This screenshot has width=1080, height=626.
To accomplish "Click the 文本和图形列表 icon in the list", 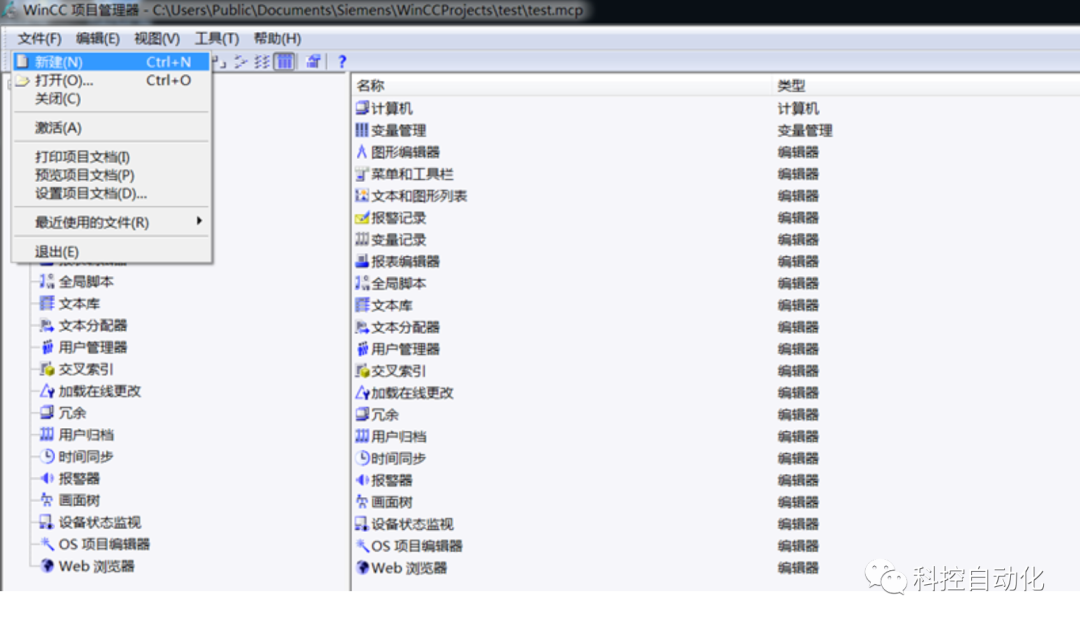I will coord(362,196).
